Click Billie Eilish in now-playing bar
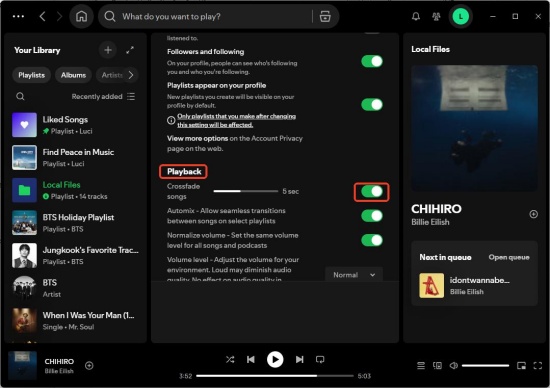The image size is (550, 388). click(59, 371)
